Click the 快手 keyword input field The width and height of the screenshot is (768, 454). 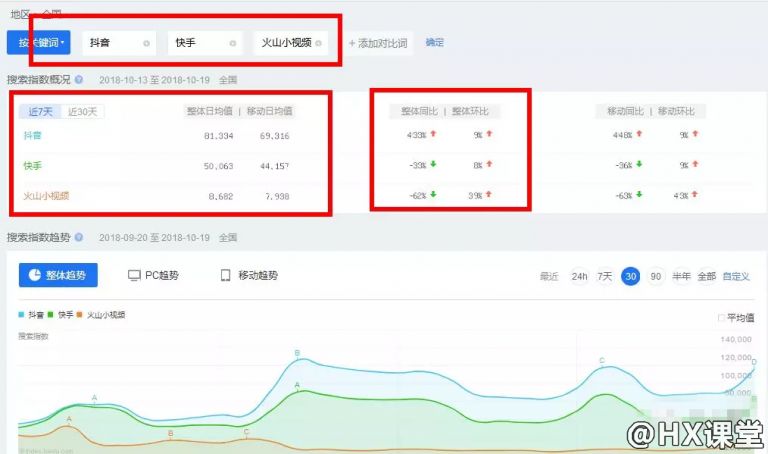click(x=205, y=43)
